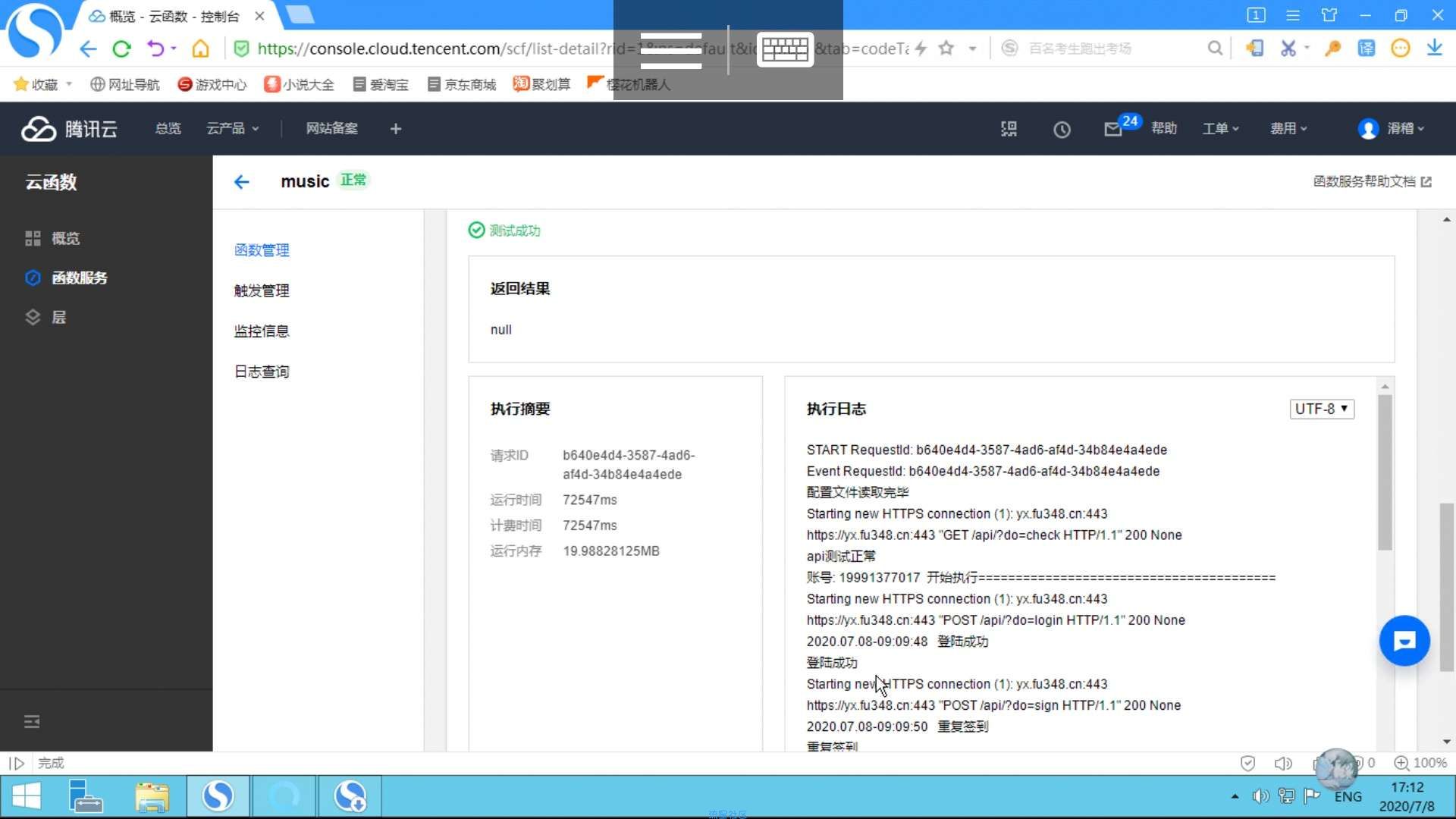Open the scissors screenshot tool
The height and width of the screenshot is (819, 1456).
point(1288,49)
